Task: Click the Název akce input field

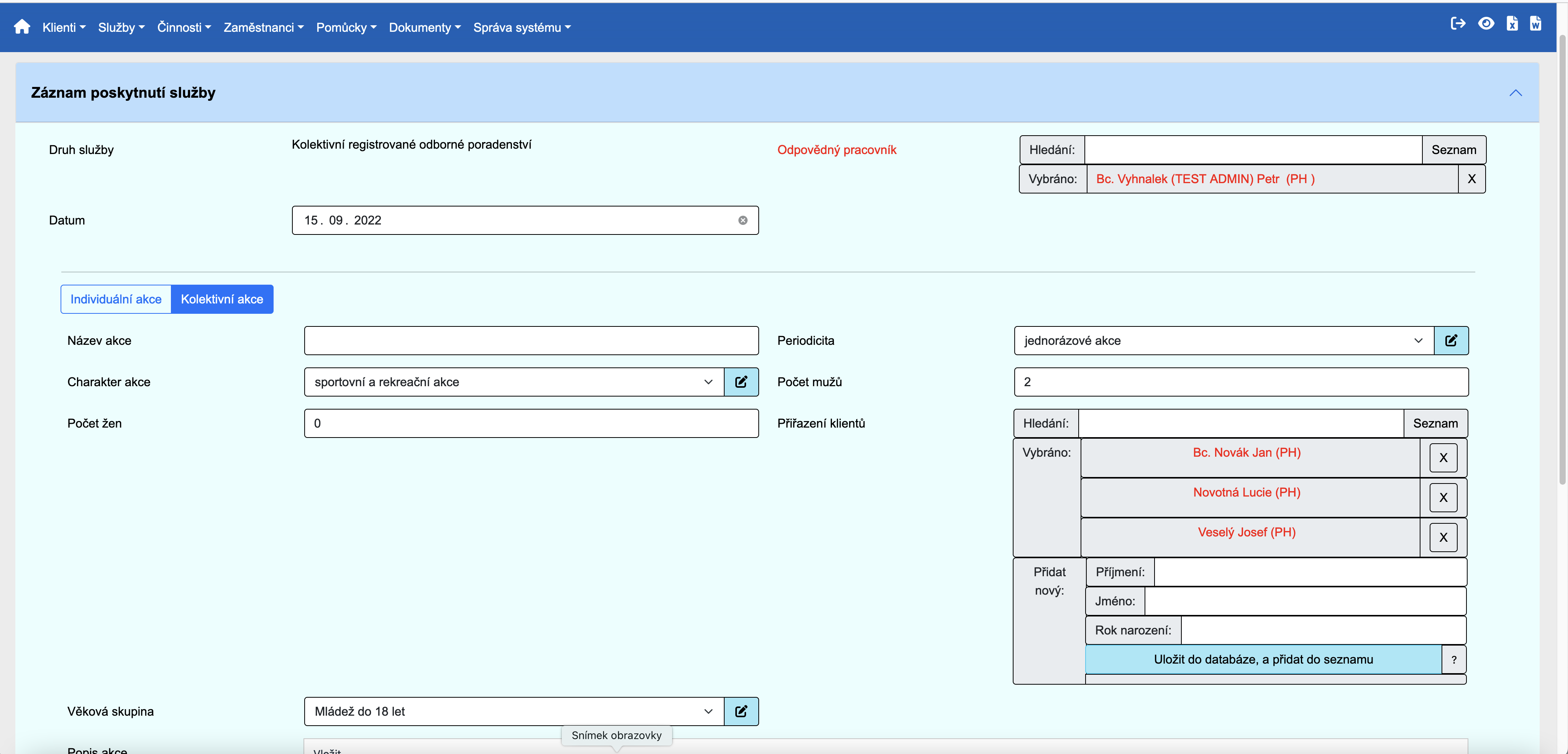Action: coord(531,341)
